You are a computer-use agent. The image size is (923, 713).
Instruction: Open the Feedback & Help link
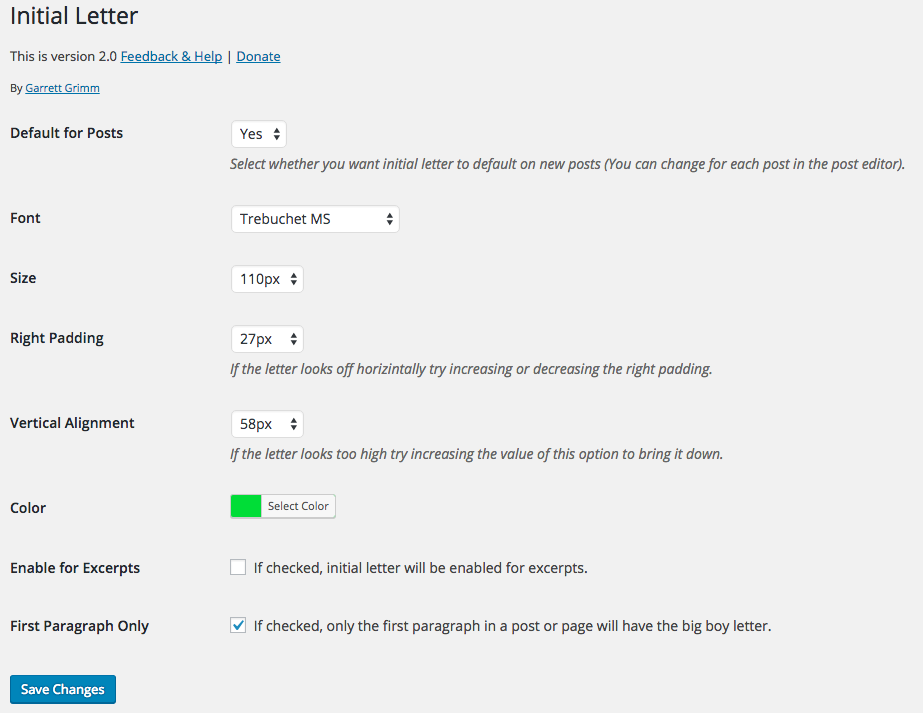coord(171,57)
